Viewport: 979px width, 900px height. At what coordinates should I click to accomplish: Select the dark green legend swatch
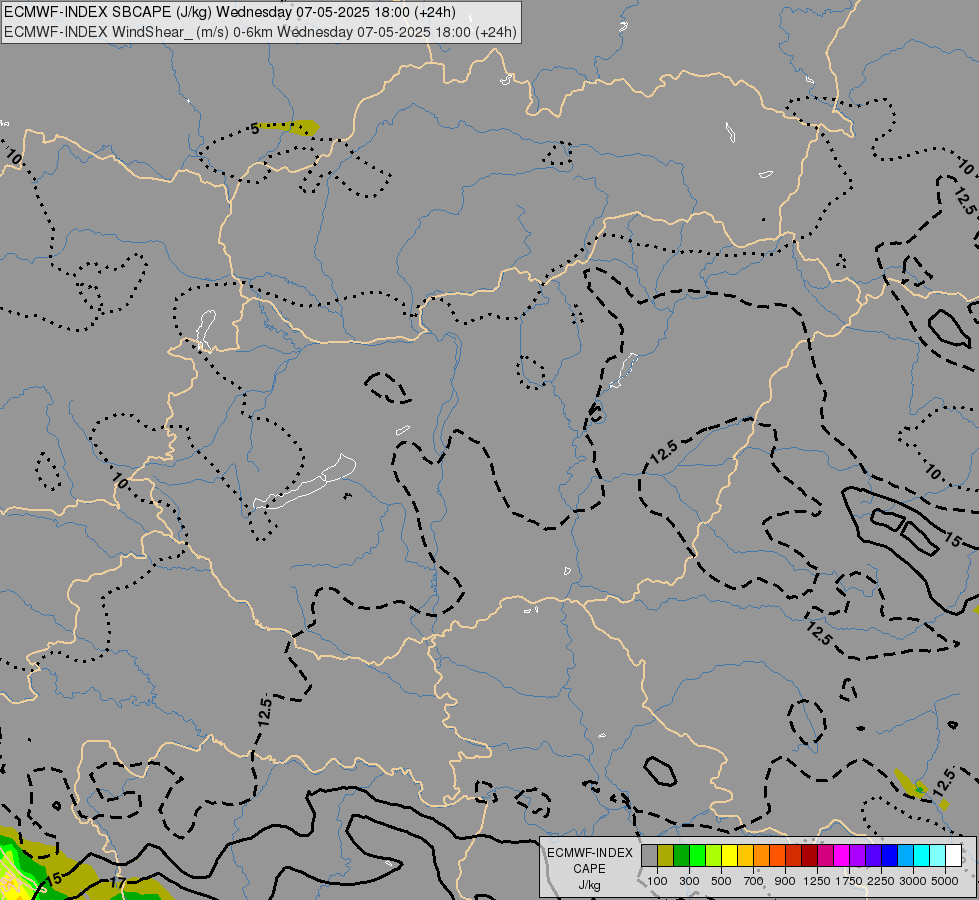[x=682, y=855]
